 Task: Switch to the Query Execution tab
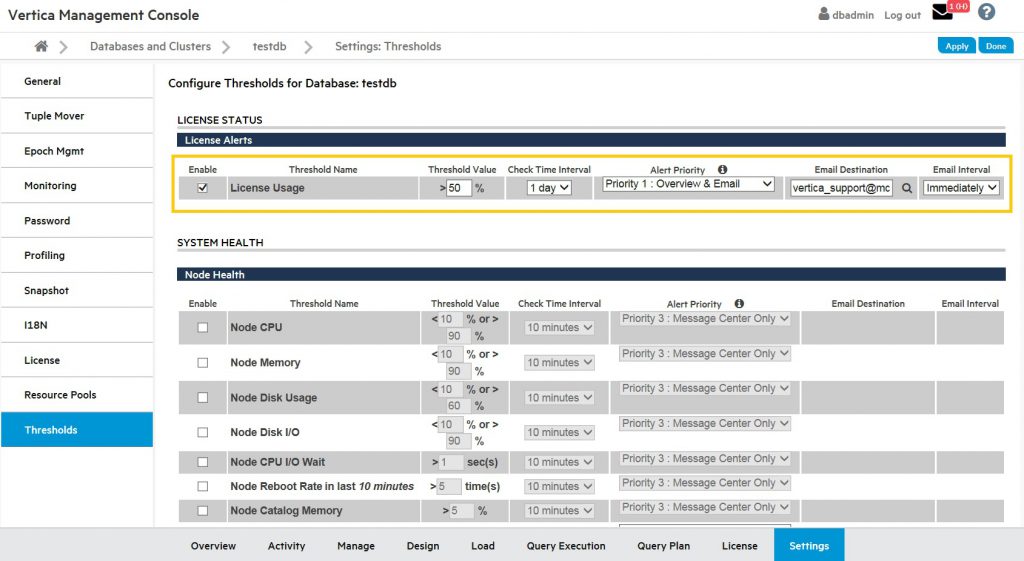(x=566, y=546)
